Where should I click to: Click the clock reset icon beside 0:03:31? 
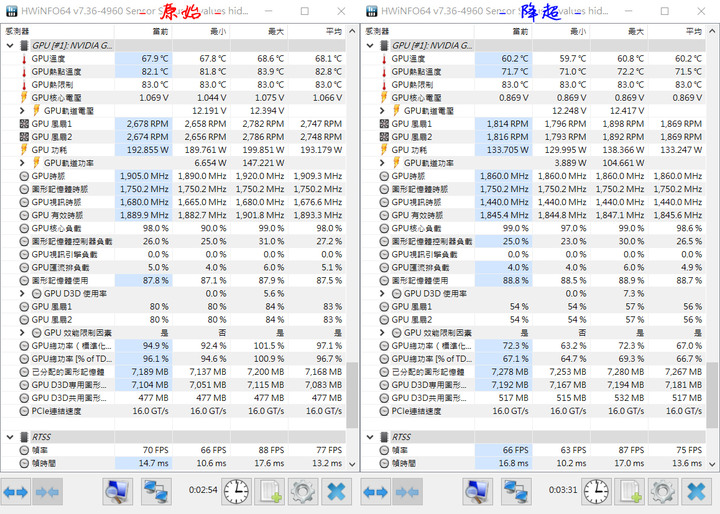[x=596, y=492]
